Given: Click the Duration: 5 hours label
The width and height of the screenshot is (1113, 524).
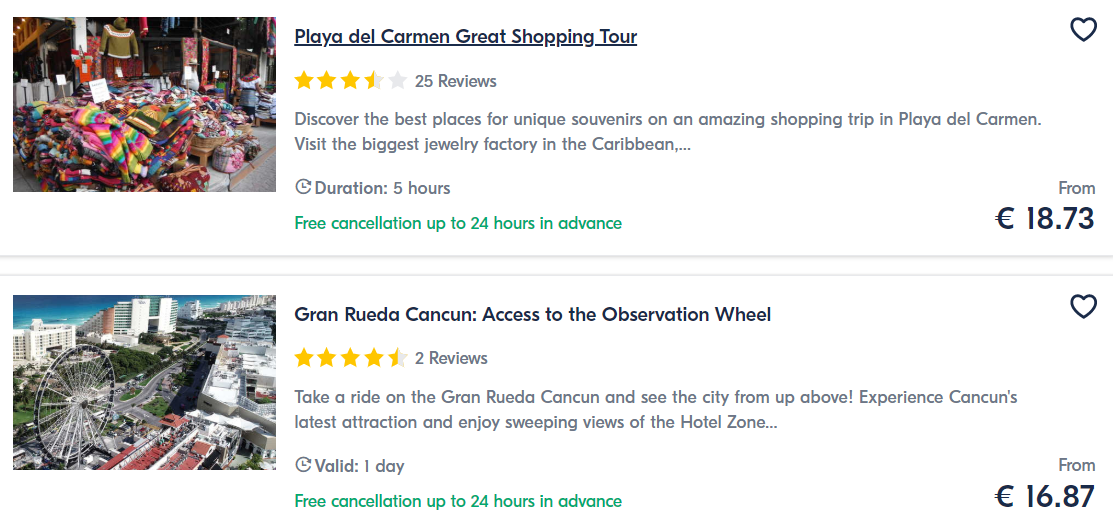Looking at the screenshot, I should click(383, 188).
